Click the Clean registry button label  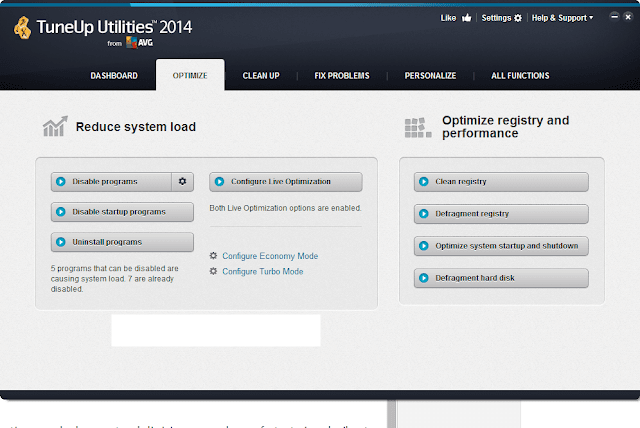tap(461, 182)
